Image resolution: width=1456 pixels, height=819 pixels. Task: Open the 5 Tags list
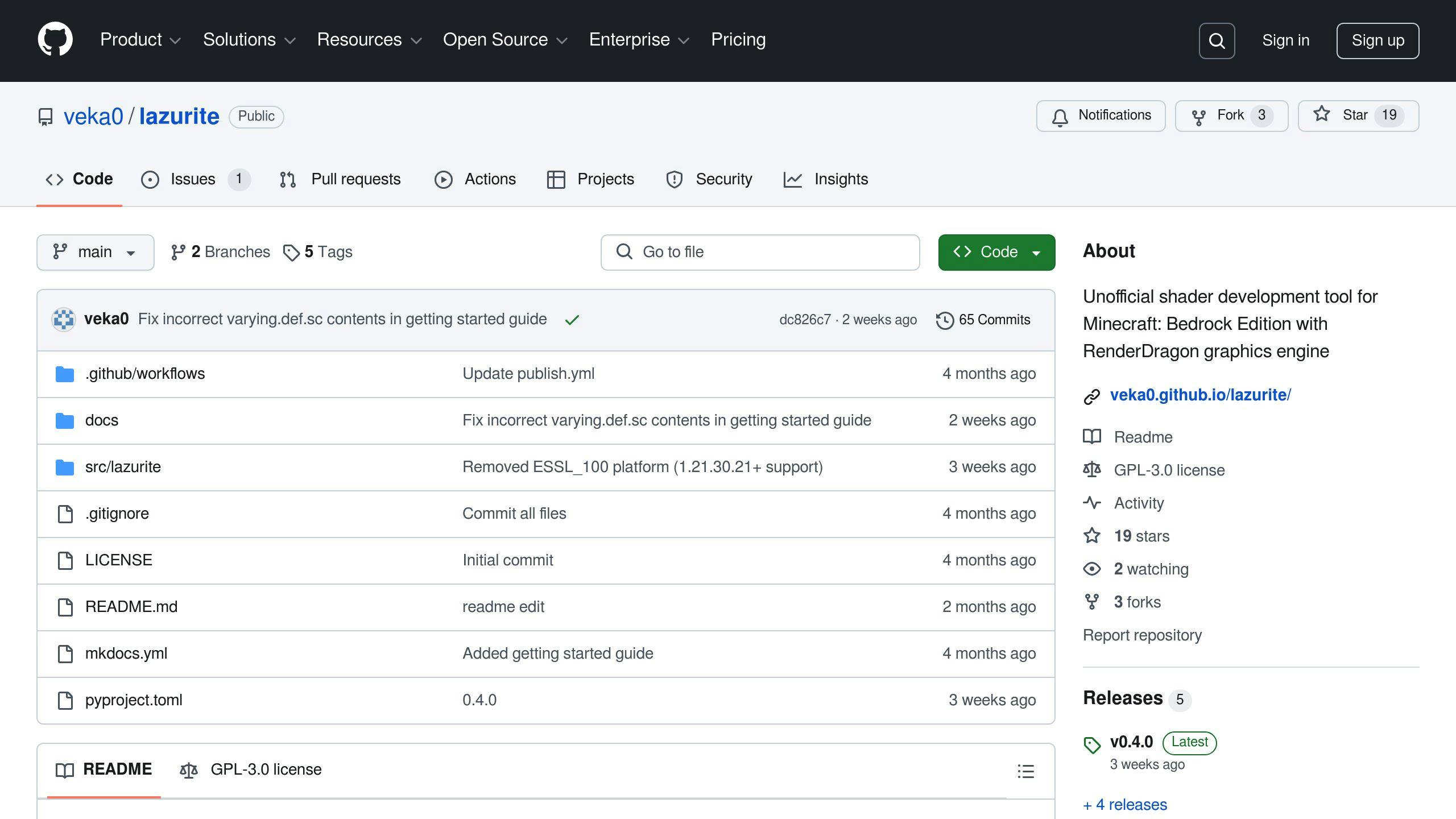click(318, 252)
